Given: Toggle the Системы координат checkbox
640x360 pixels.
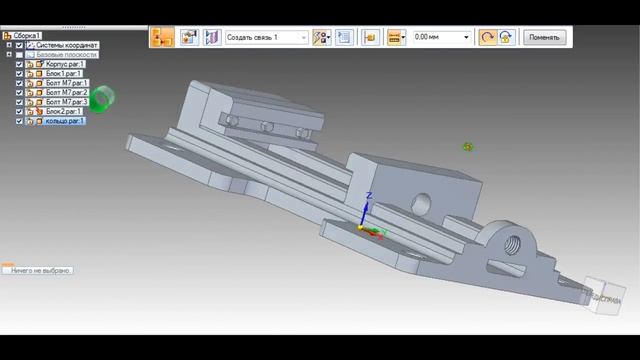Looking at the screenshot, I should (19, 45).
